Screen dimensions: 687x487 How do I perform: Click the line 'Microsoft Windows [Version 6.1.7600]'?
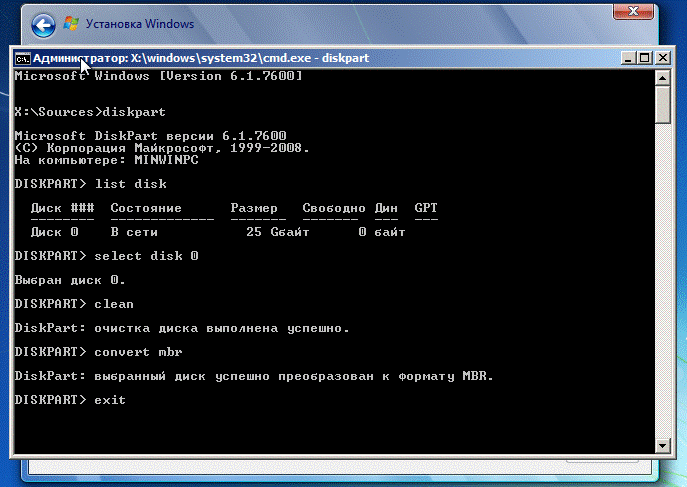[158, 76]
